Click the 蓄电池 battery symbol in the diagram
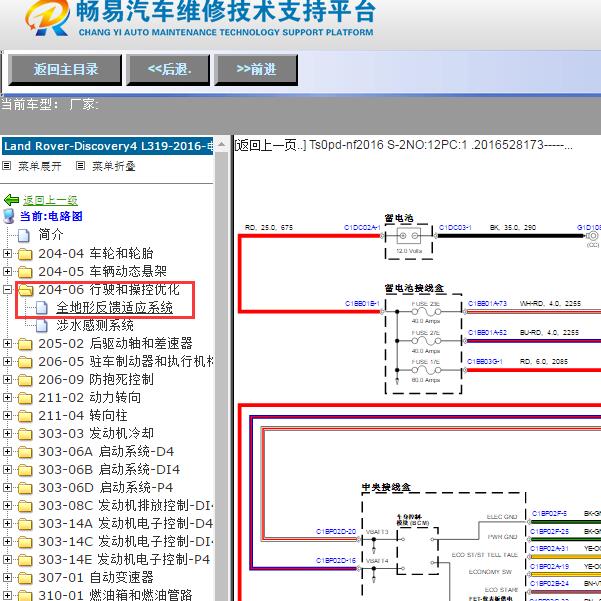 pyautogui.click(x=409, y=236)
